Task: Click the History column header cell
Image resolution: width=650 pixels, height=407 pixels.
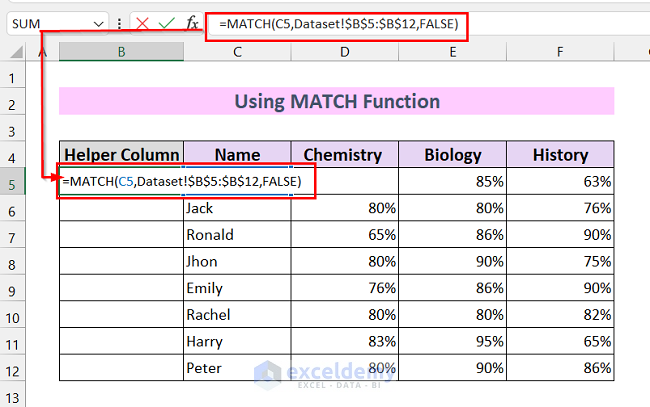Action: click(561, 154)
